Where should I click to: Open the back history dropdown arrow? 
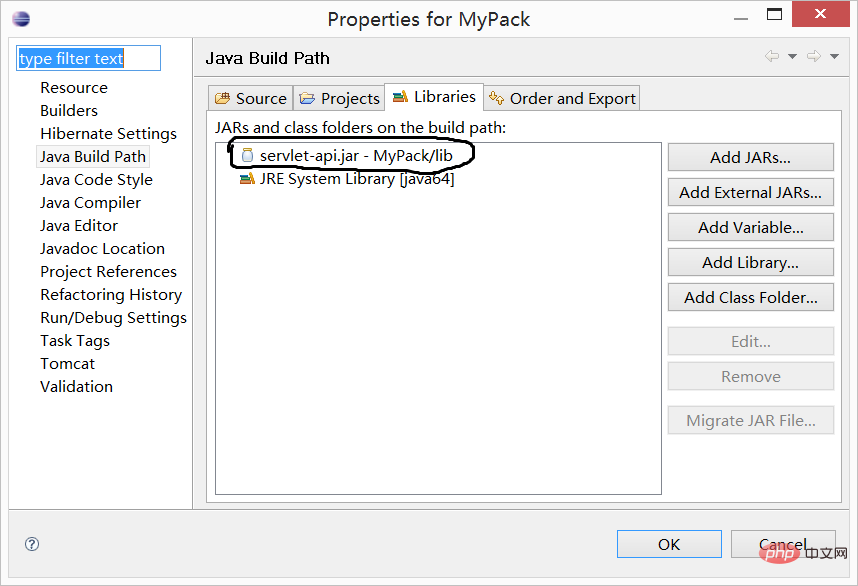click(x=792, y=57)
